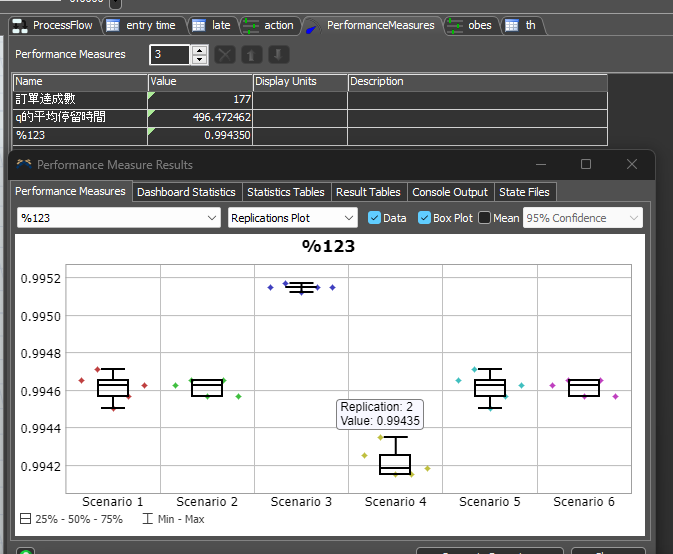This screenshot has width=673, height=554.
Task: Toggle the Box Plot checkbox
Action: (x=424, y=218)
